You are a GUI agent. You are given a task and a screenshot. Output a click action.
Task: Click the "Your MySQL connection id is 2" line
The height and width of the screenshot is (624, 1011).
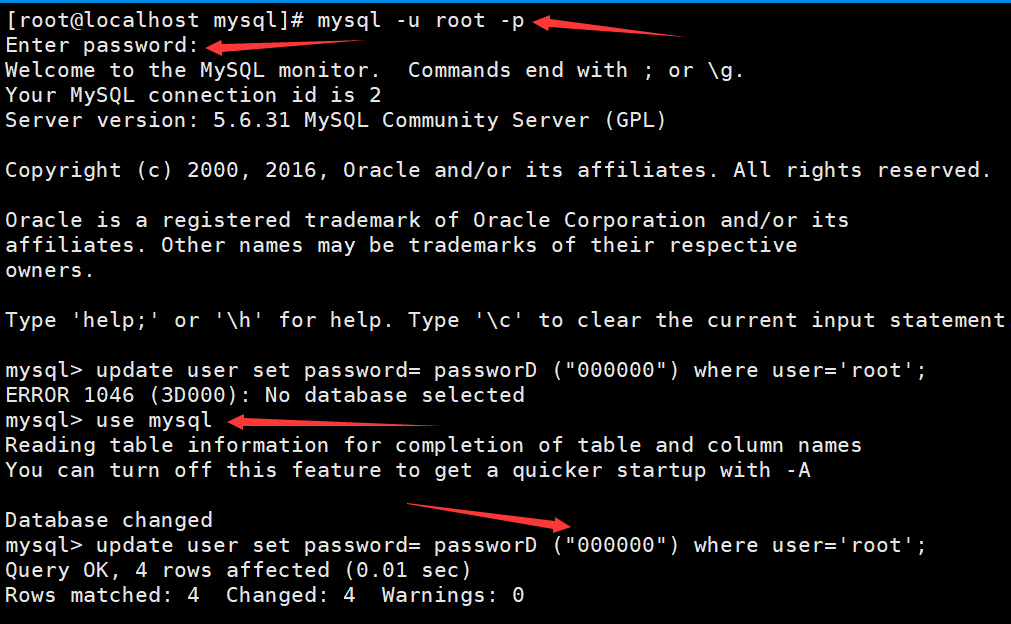coord(193,95)
